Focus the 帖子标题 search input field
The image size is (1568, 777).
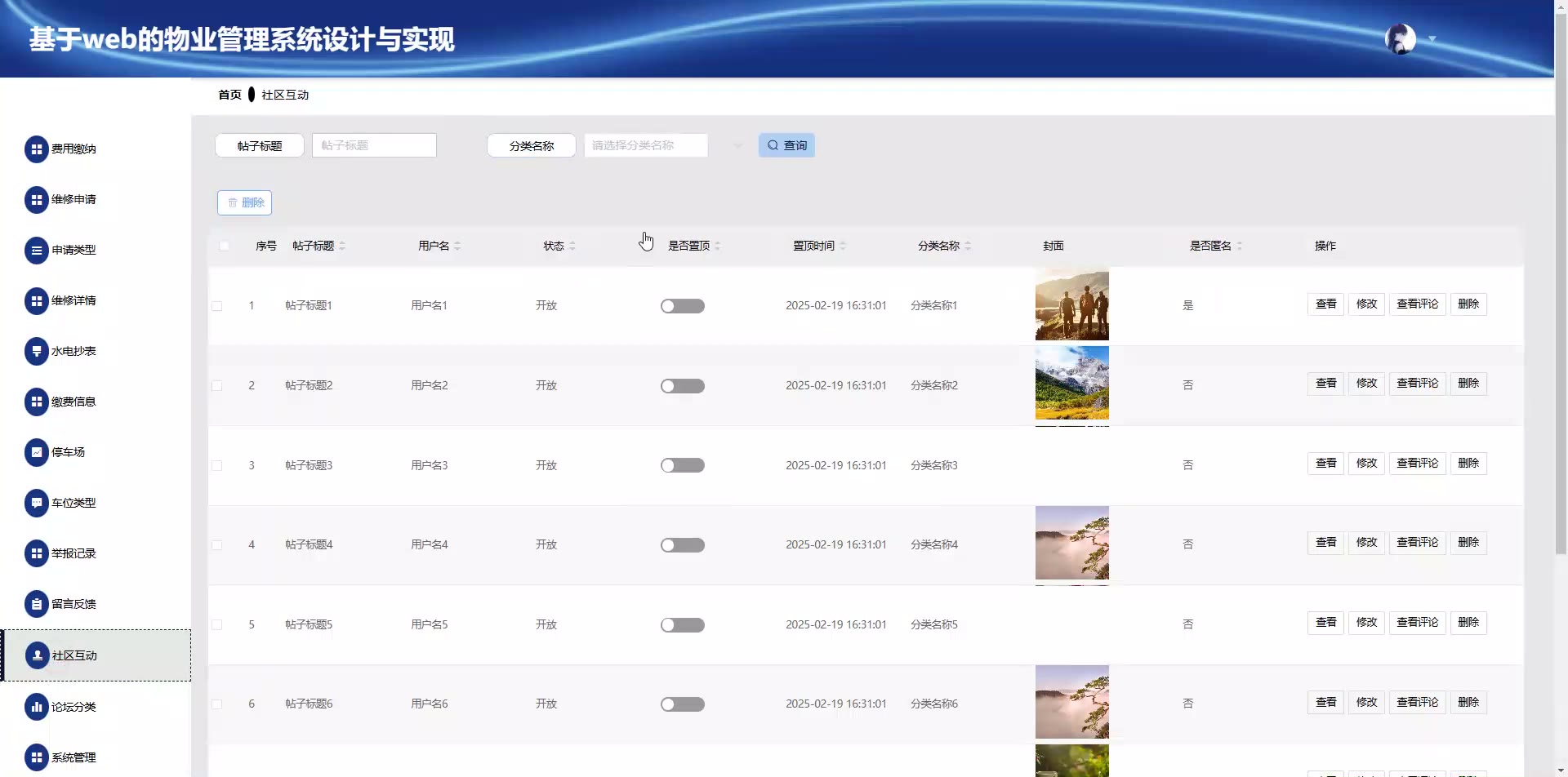point(374,145)
